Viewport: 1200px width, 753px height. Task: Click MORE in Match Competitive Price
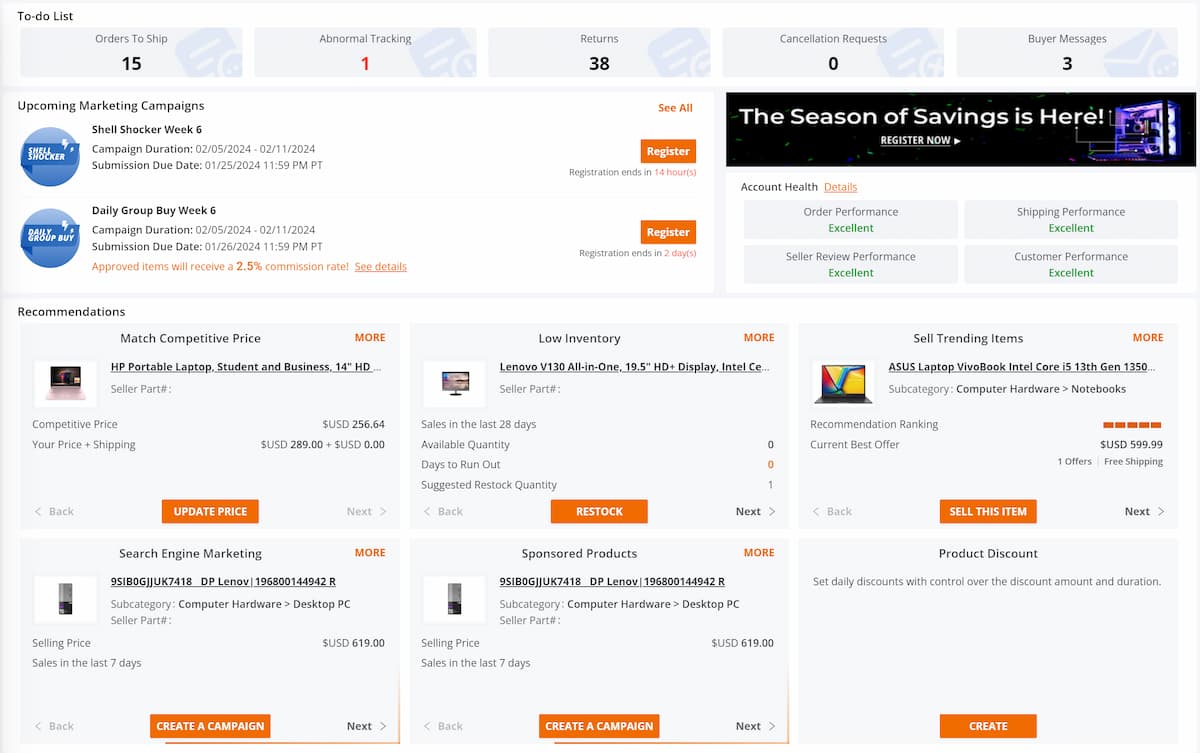370,338
